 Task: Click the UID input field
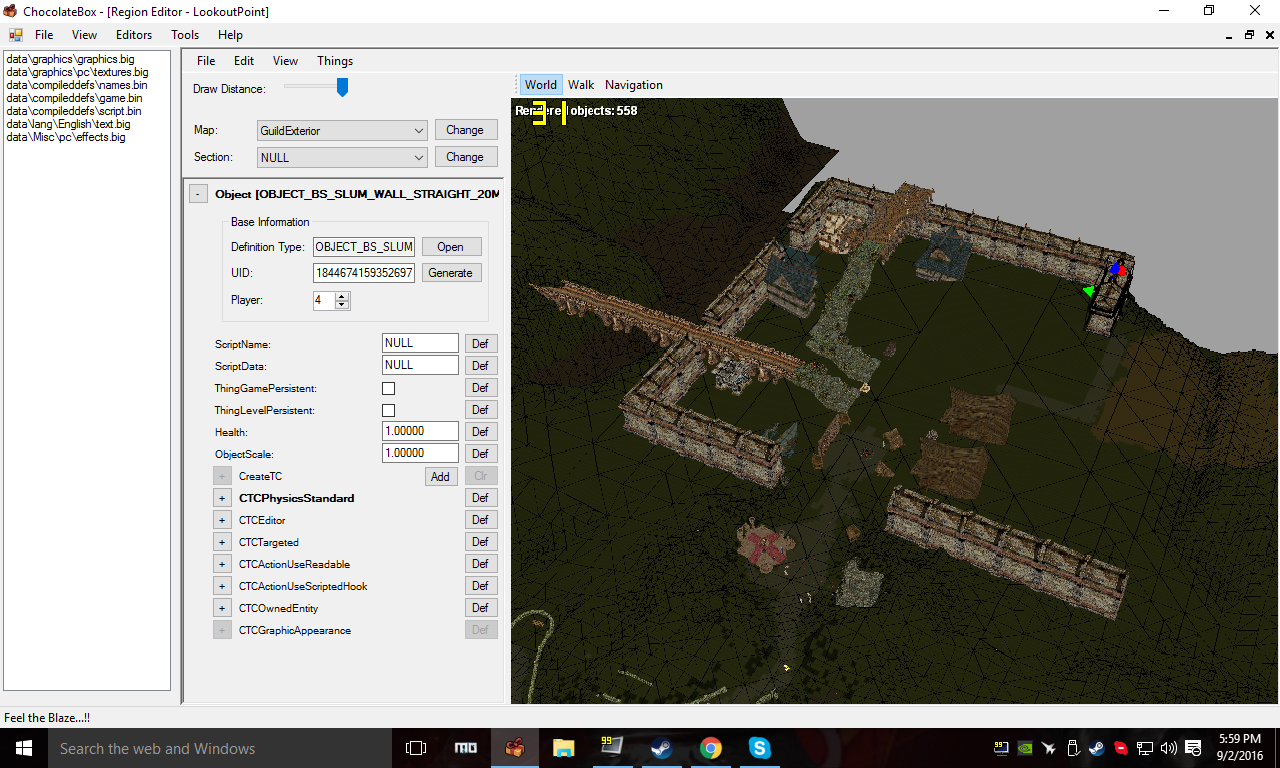364,273
